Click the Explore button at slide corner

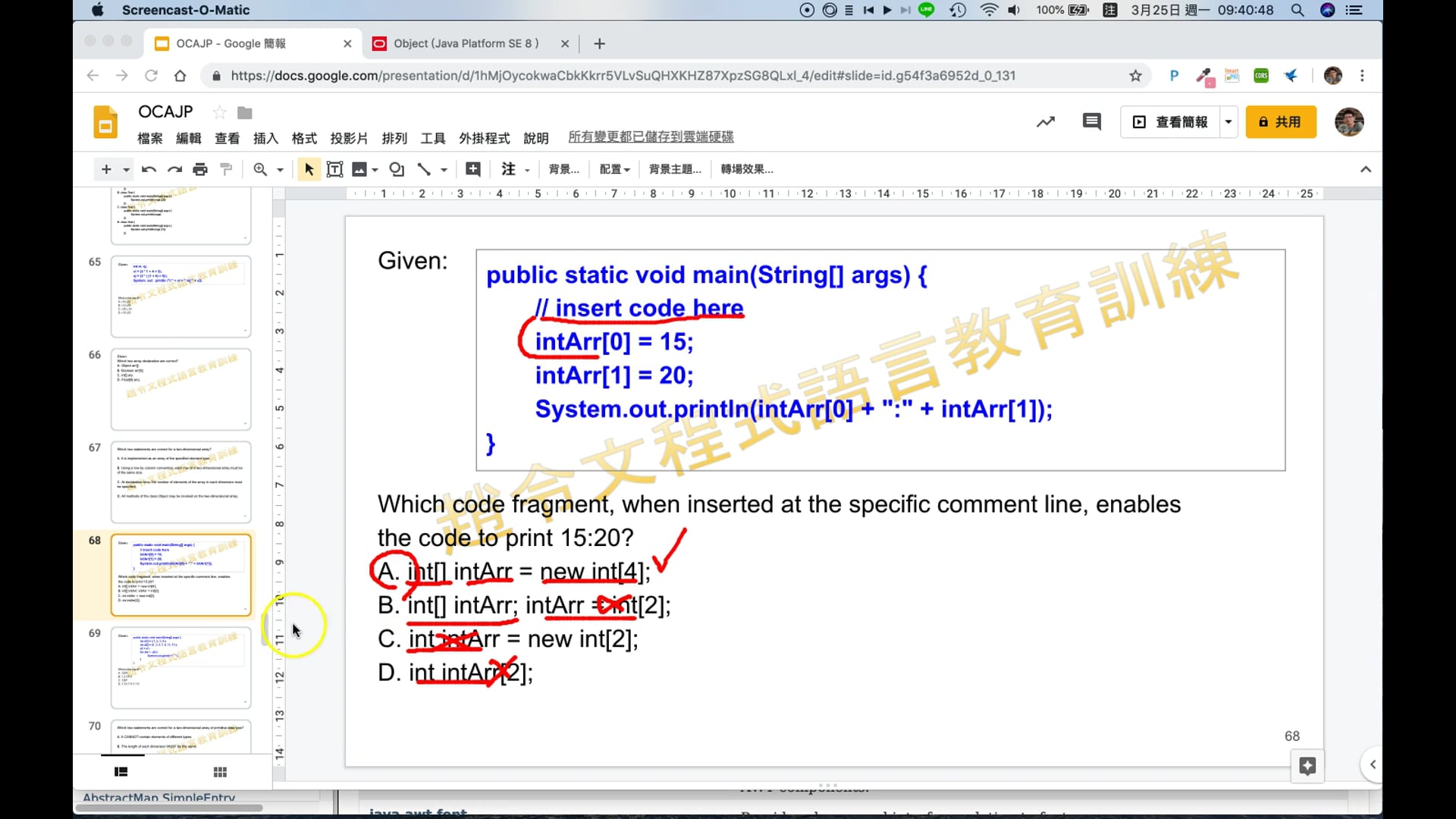click(x=1307, y=766)
